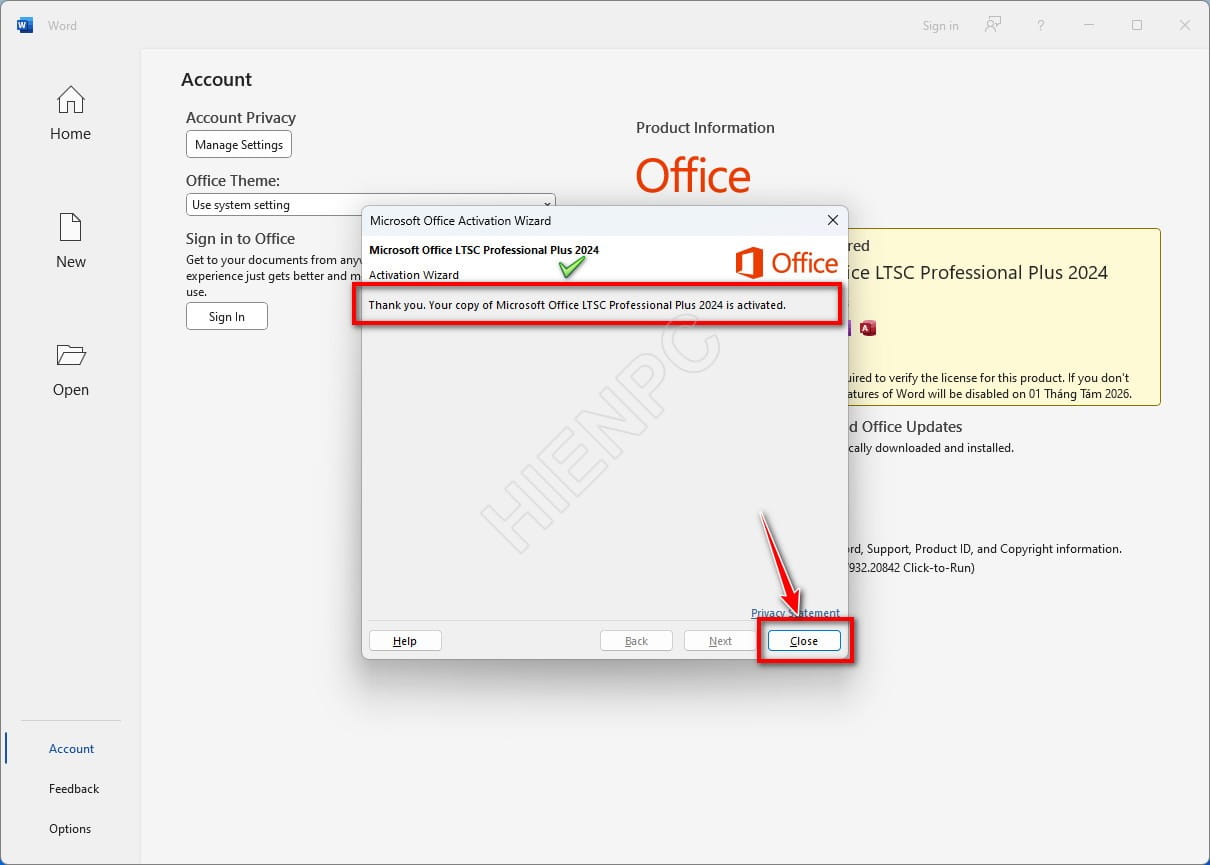Click the 'Product Information' heading
Viewport: 1210px width, 865px height.
pos(705,127)
